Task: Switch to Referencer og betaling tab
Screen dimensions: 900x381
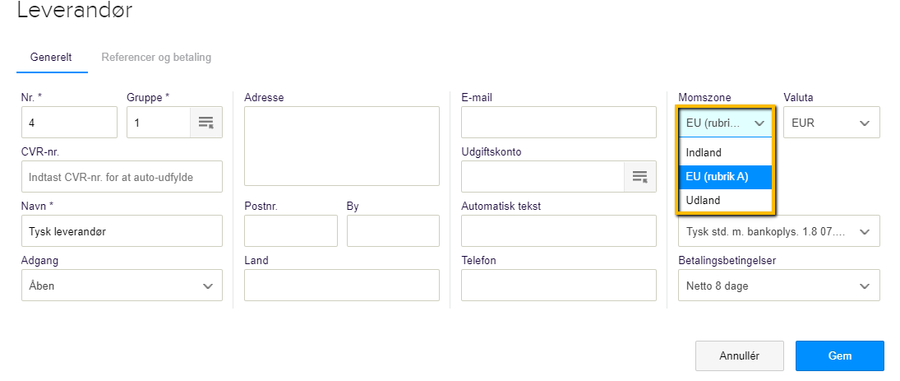Action: point(156,57)
